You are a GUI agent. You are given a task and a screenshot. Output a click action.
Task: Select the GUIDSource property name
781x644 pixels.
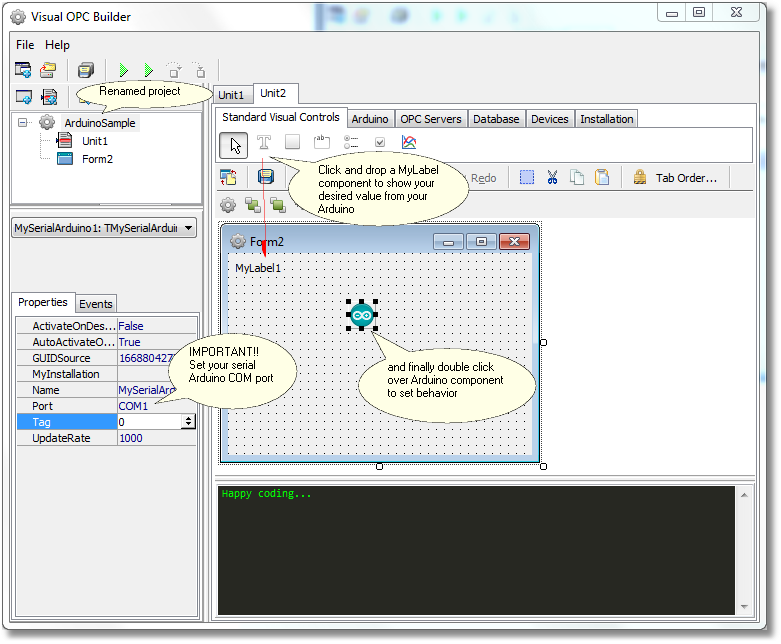point(61,358)
